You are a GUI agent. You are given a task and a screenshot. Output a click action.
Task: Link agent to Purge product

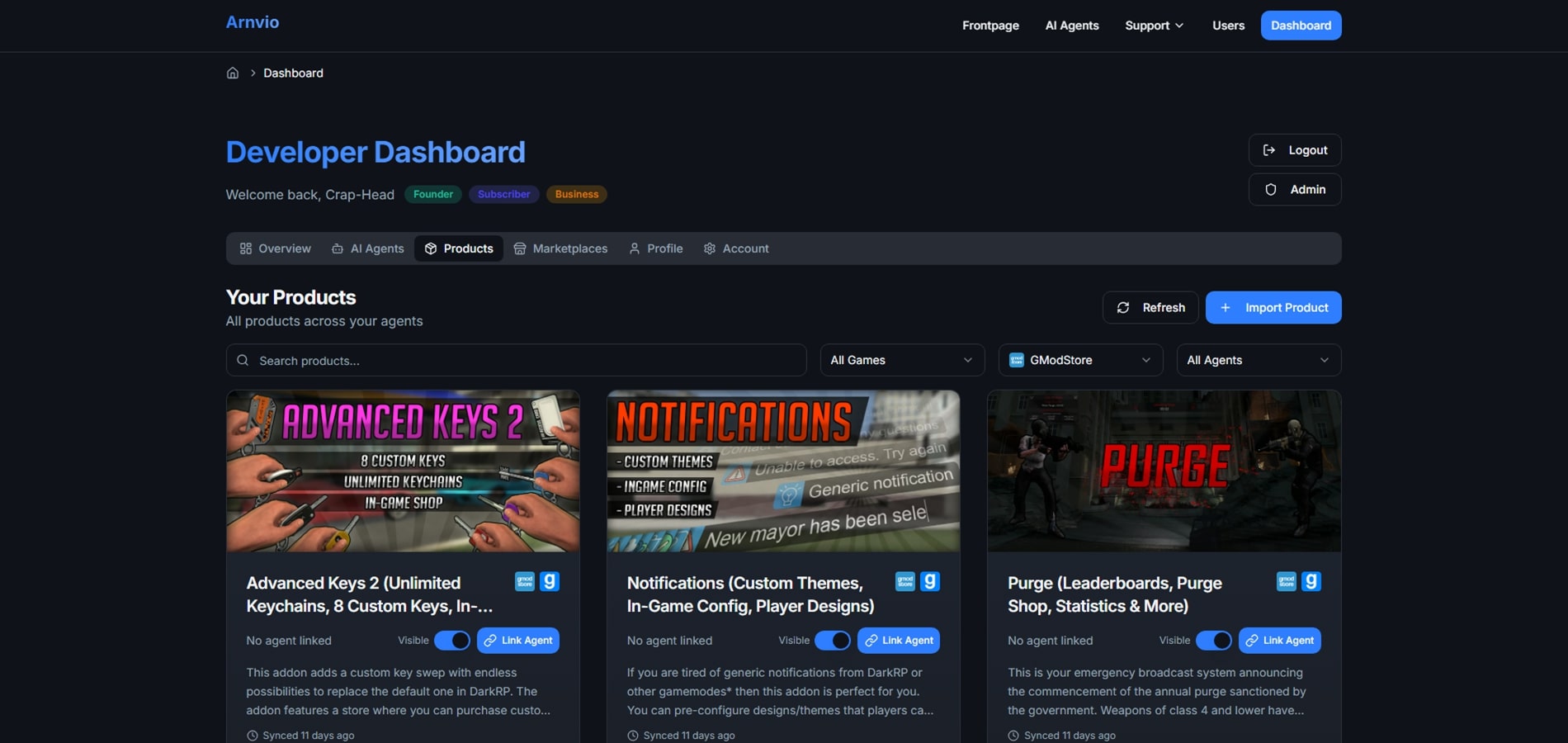pos(1280,641)
